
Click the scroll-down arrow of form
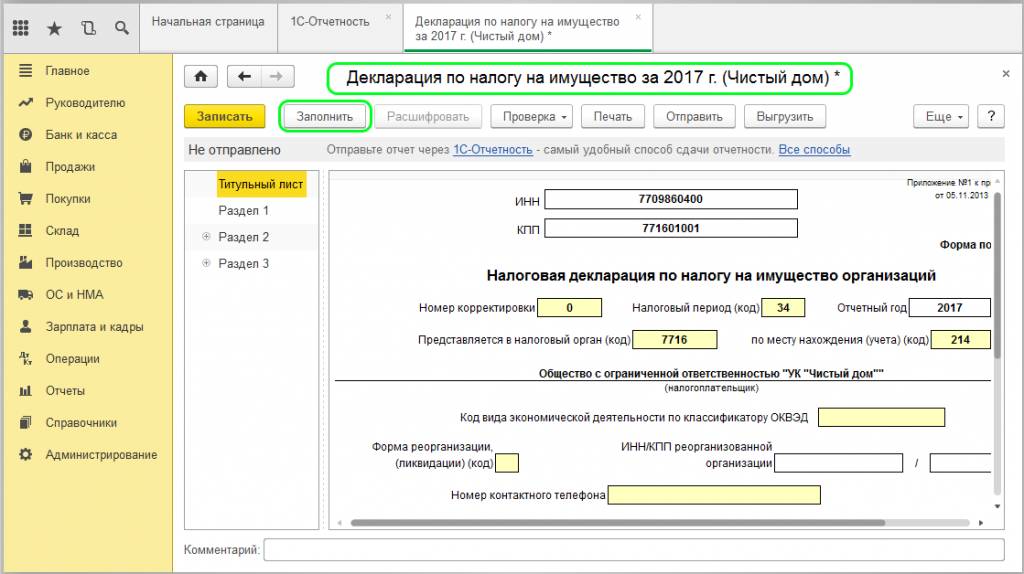tap(997, 506)
